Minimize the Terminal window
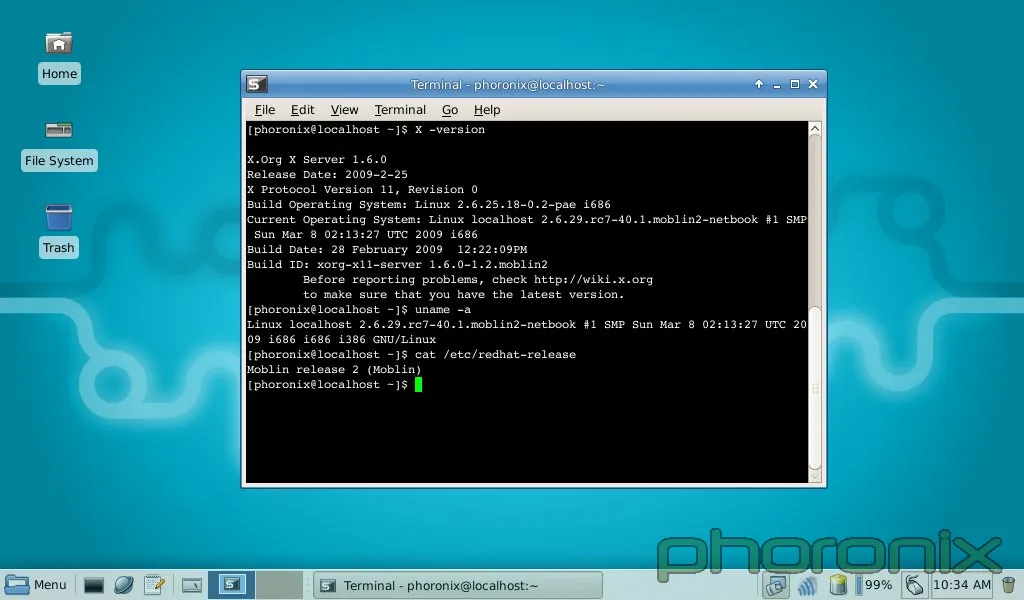The height and width of the screenshot is (600, 1024). [x=776, y=85]
